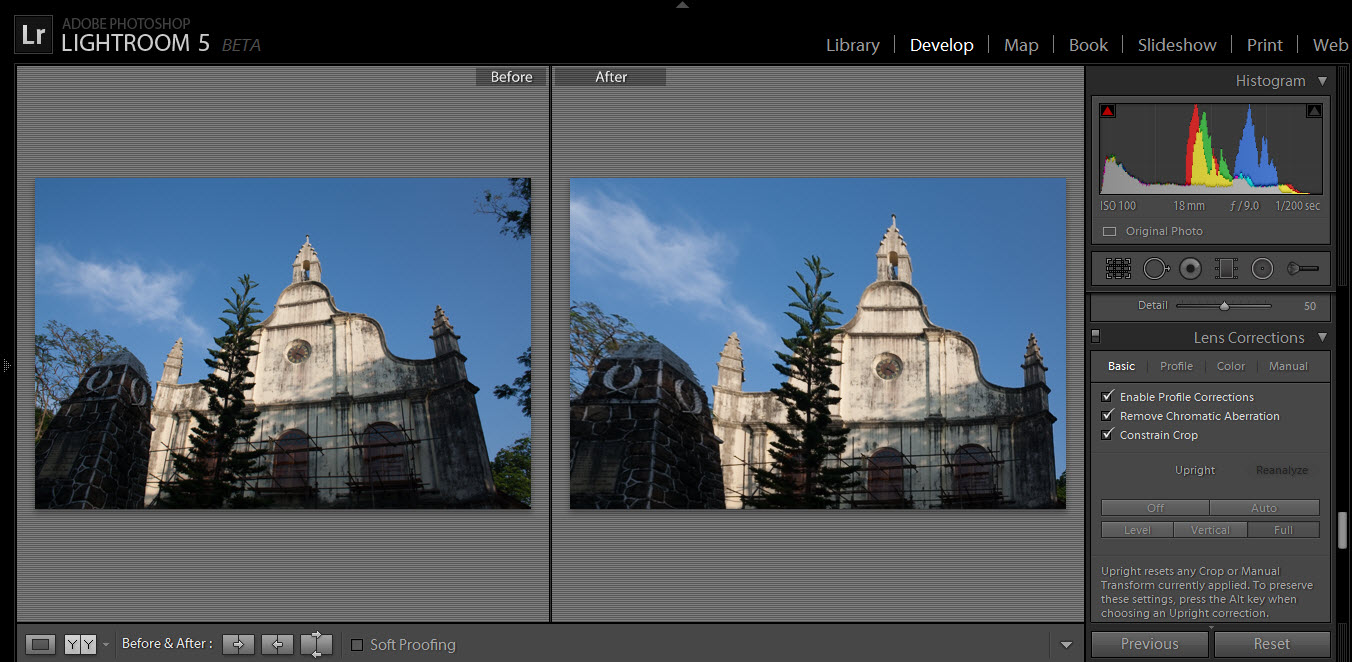Screen dimensions: 1352x662
Task: Switch to the Library module
Action: click(852, 45)
